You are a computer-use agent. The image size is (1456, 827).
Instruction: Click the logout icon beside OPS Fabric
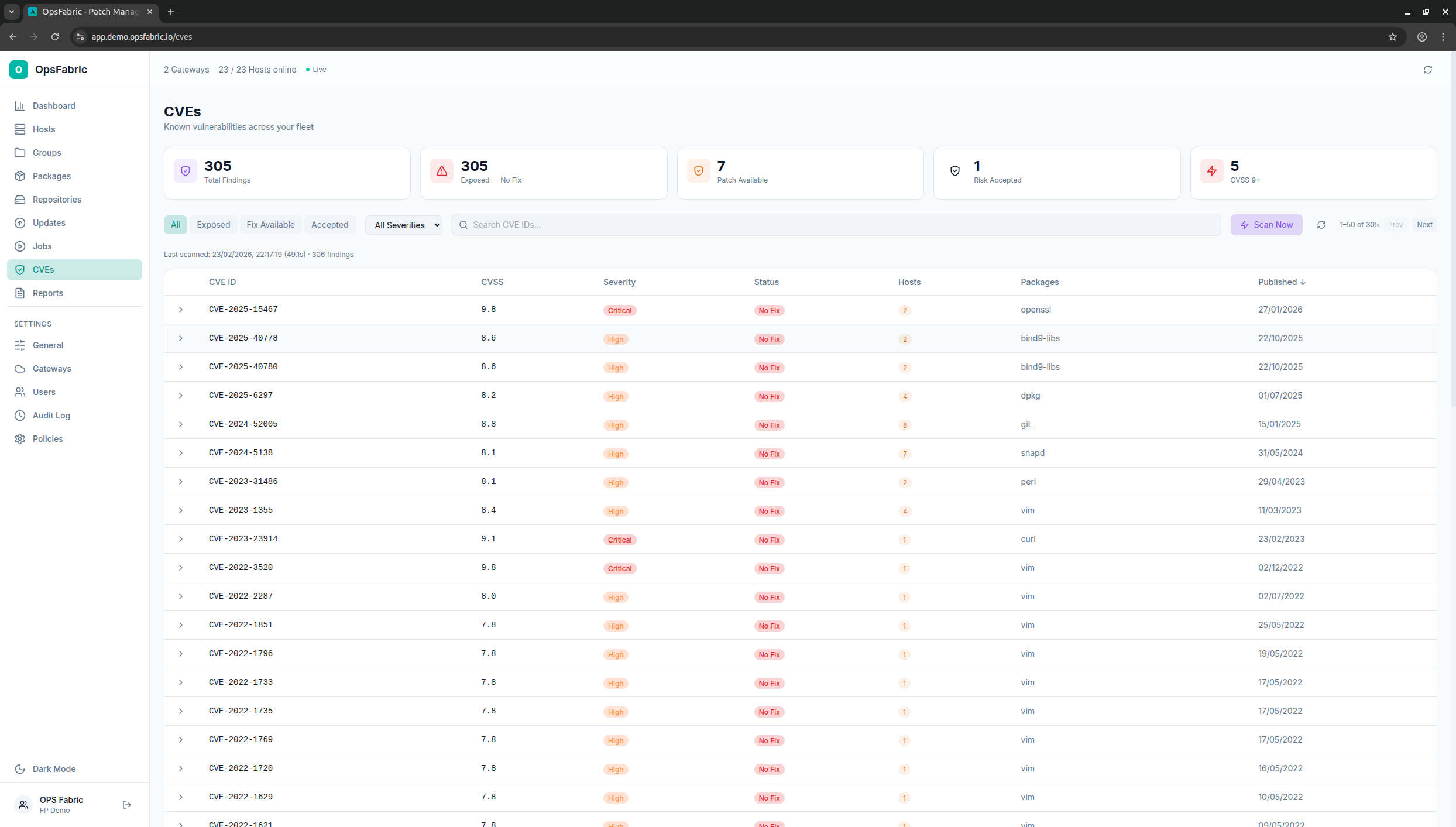pyautogui.click(x=127, y=805)
